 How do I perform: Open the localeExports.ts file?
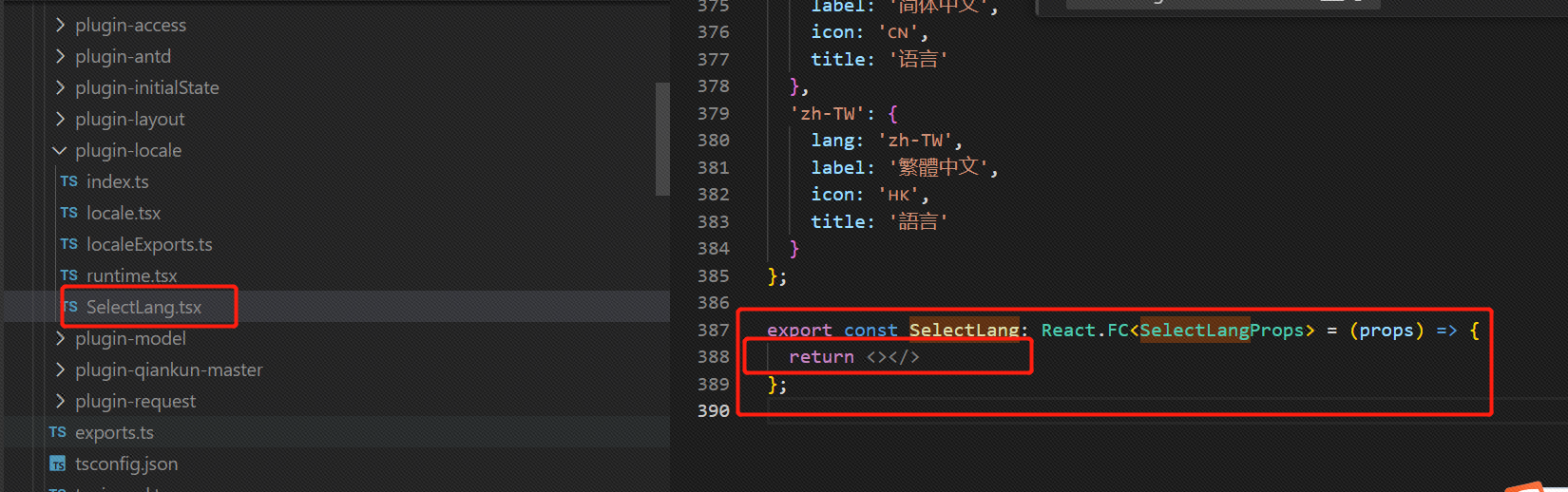point(149,244)
